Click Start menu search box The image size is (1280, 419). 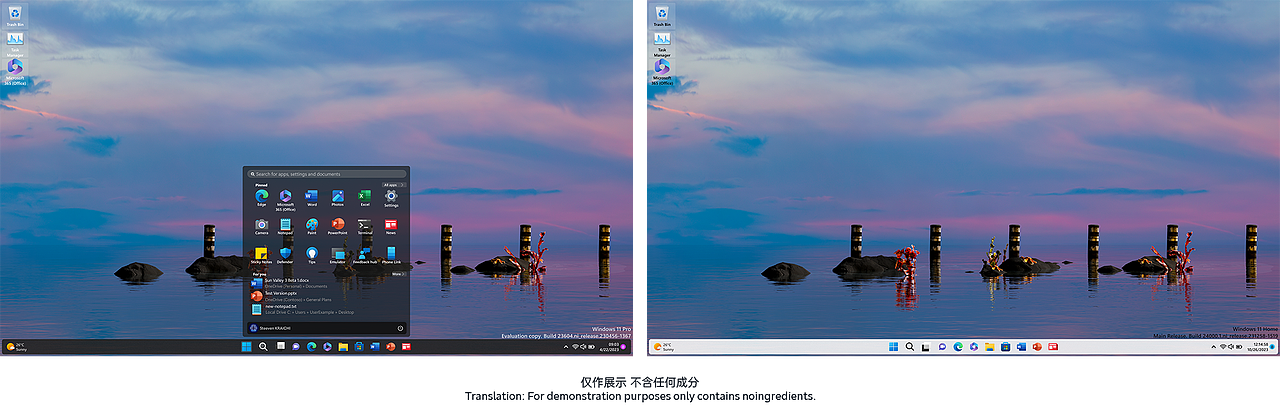click(x=326, y=173)
